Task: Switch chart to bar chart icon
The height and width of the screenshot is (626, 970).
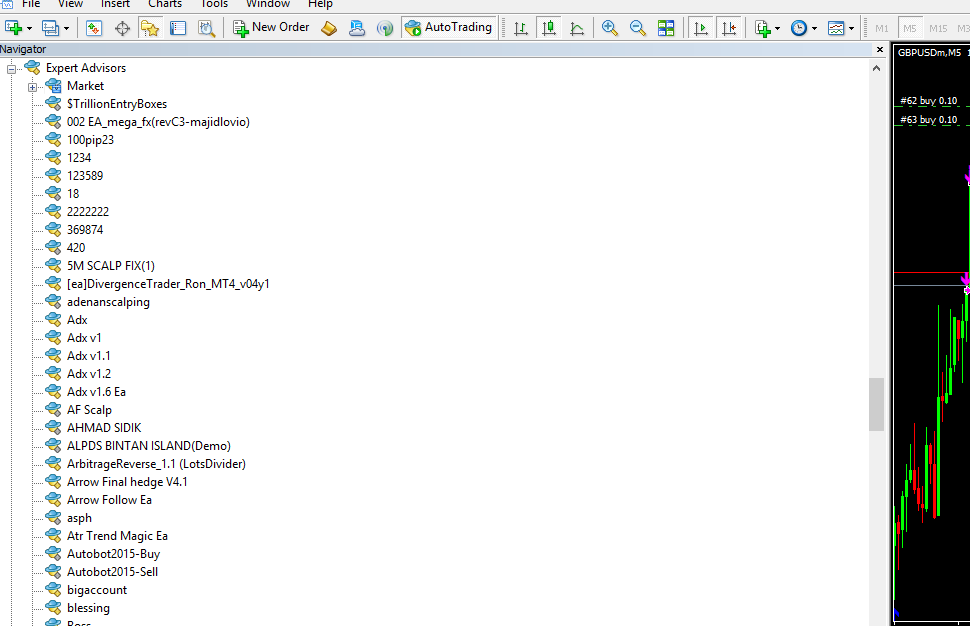Action: pyautogui.click(x=521, y=28)
